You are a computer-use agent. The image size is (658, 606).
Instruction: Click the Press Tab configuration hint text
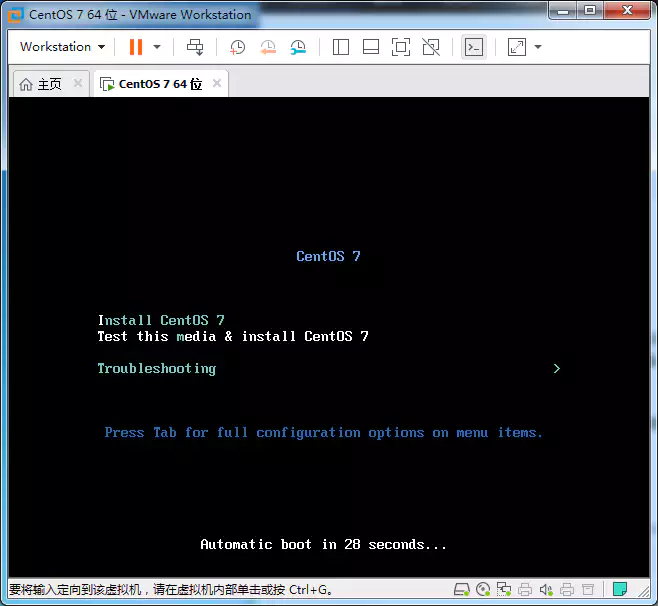[x=324, y=433]
